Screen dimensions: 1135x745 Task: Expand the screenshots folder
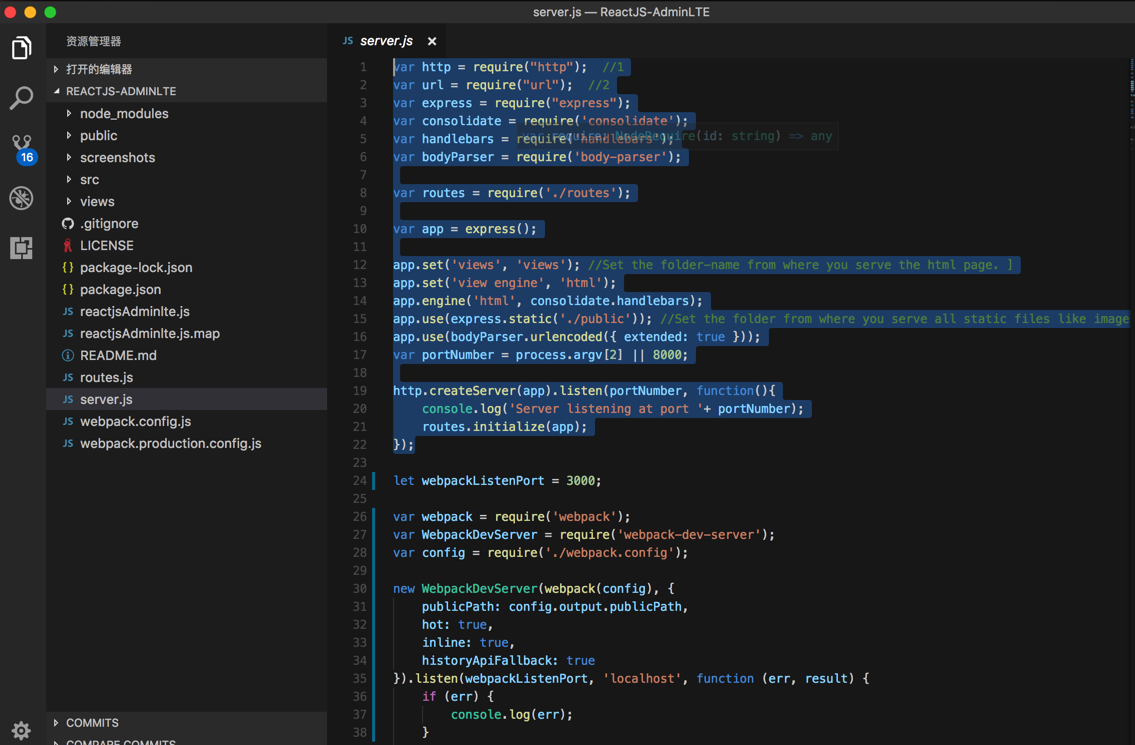117,158
